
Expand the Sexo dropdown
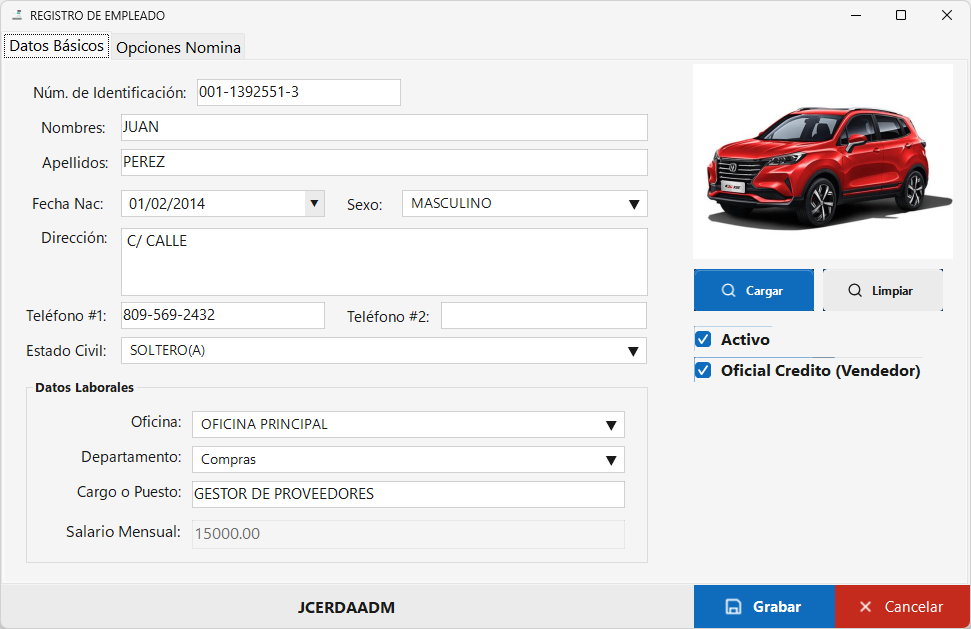click(634, 204)
